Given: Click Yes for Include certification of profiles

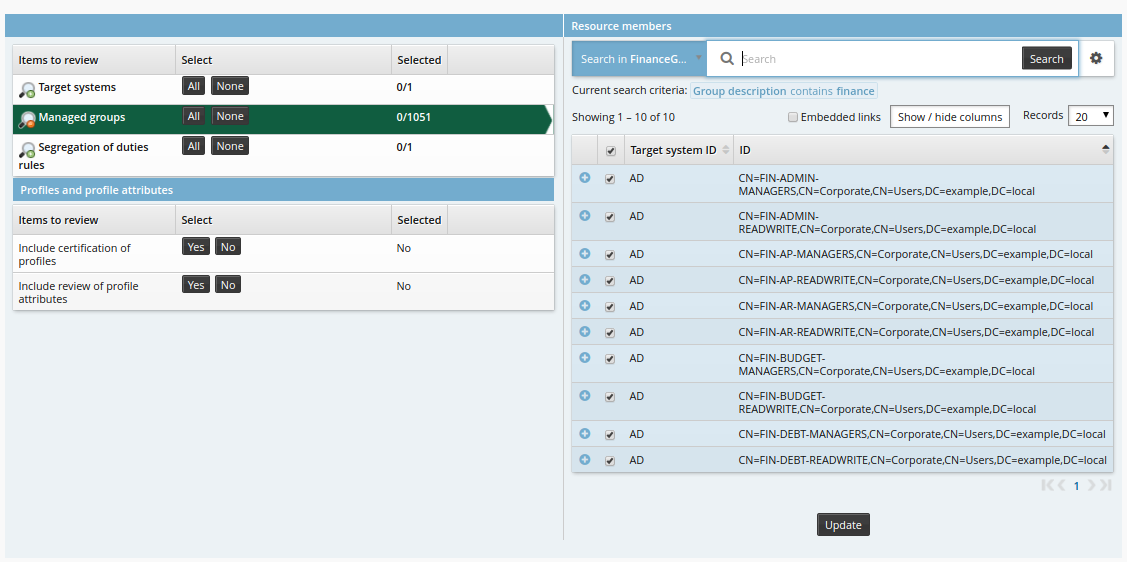Looking at the screenshot, I should (196, 247).
